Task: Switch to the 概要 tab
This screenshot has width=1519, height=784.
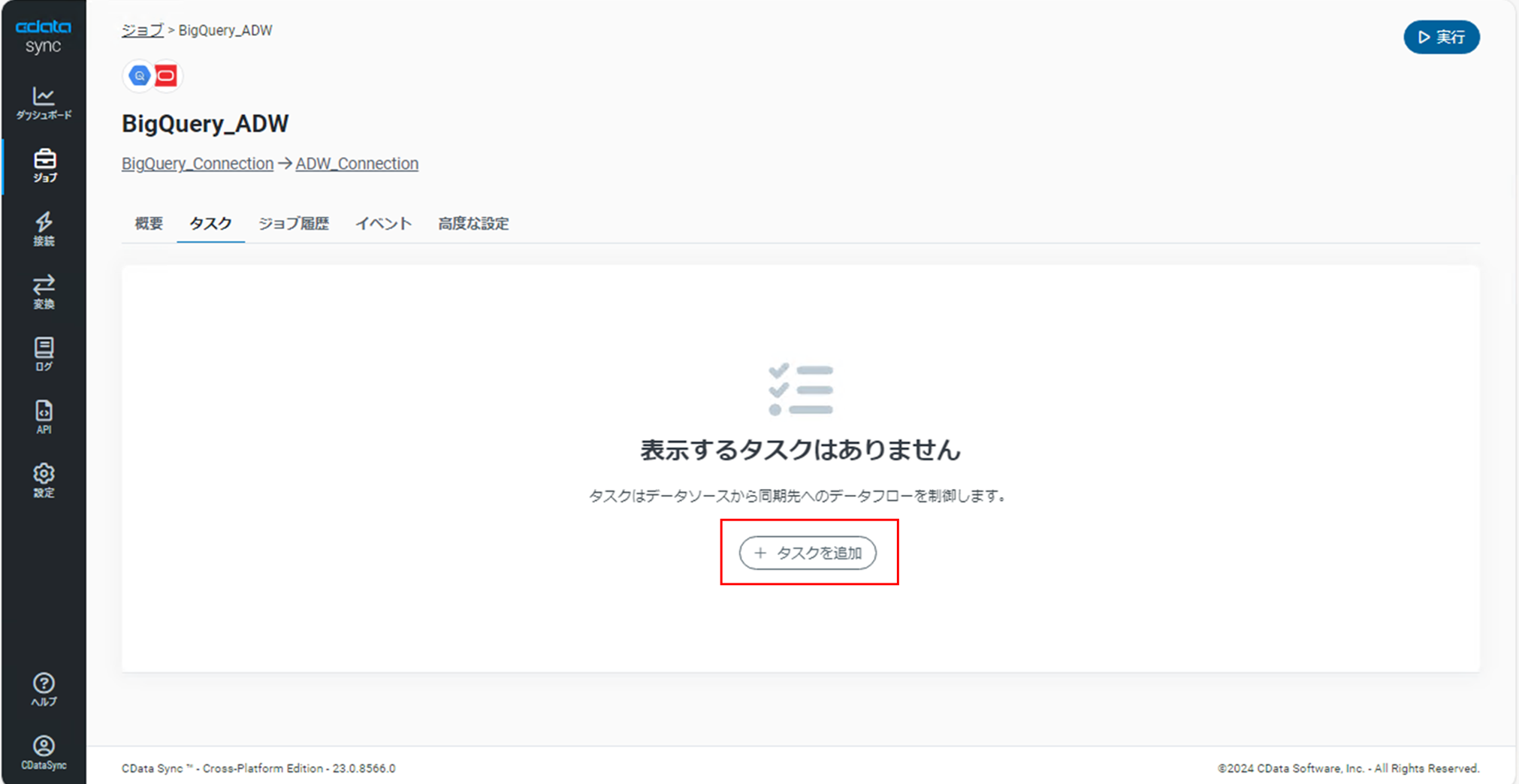Action: click(x=149, y=223)
